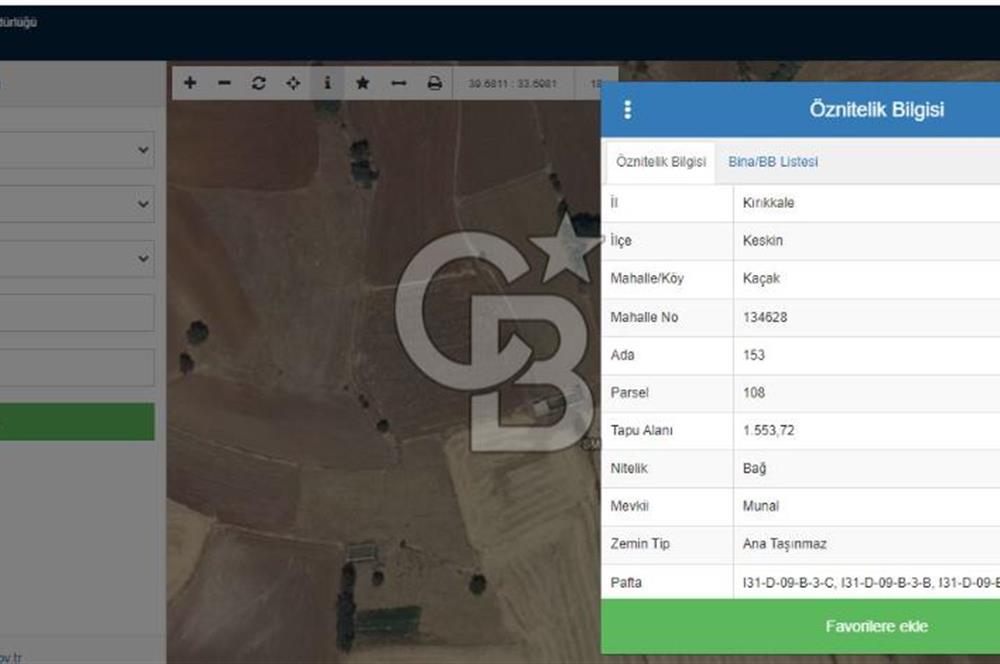Switch to the Bina/BB Listesi tab
The width and height of the screenshot is (1000, 664).
pyautogui.click(x=773, y=162)
